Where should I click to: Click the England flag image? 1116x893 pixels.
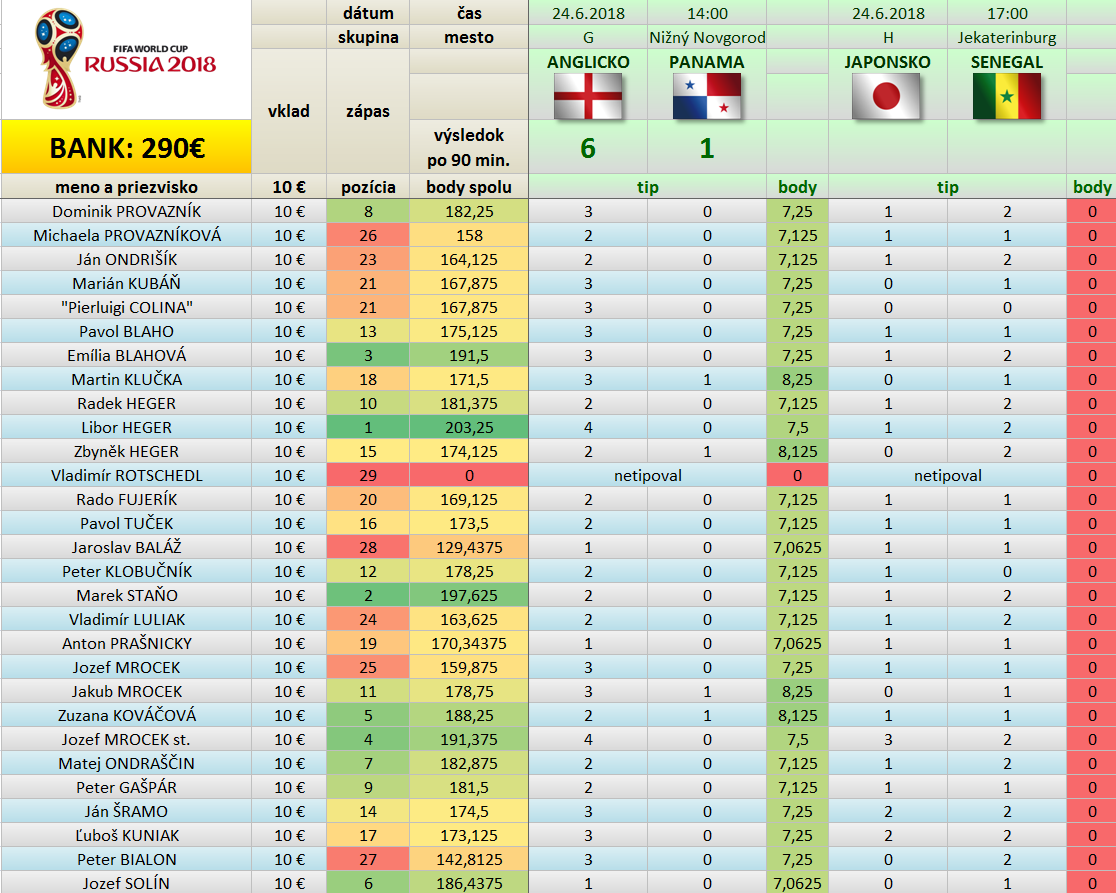click(588, 96)
